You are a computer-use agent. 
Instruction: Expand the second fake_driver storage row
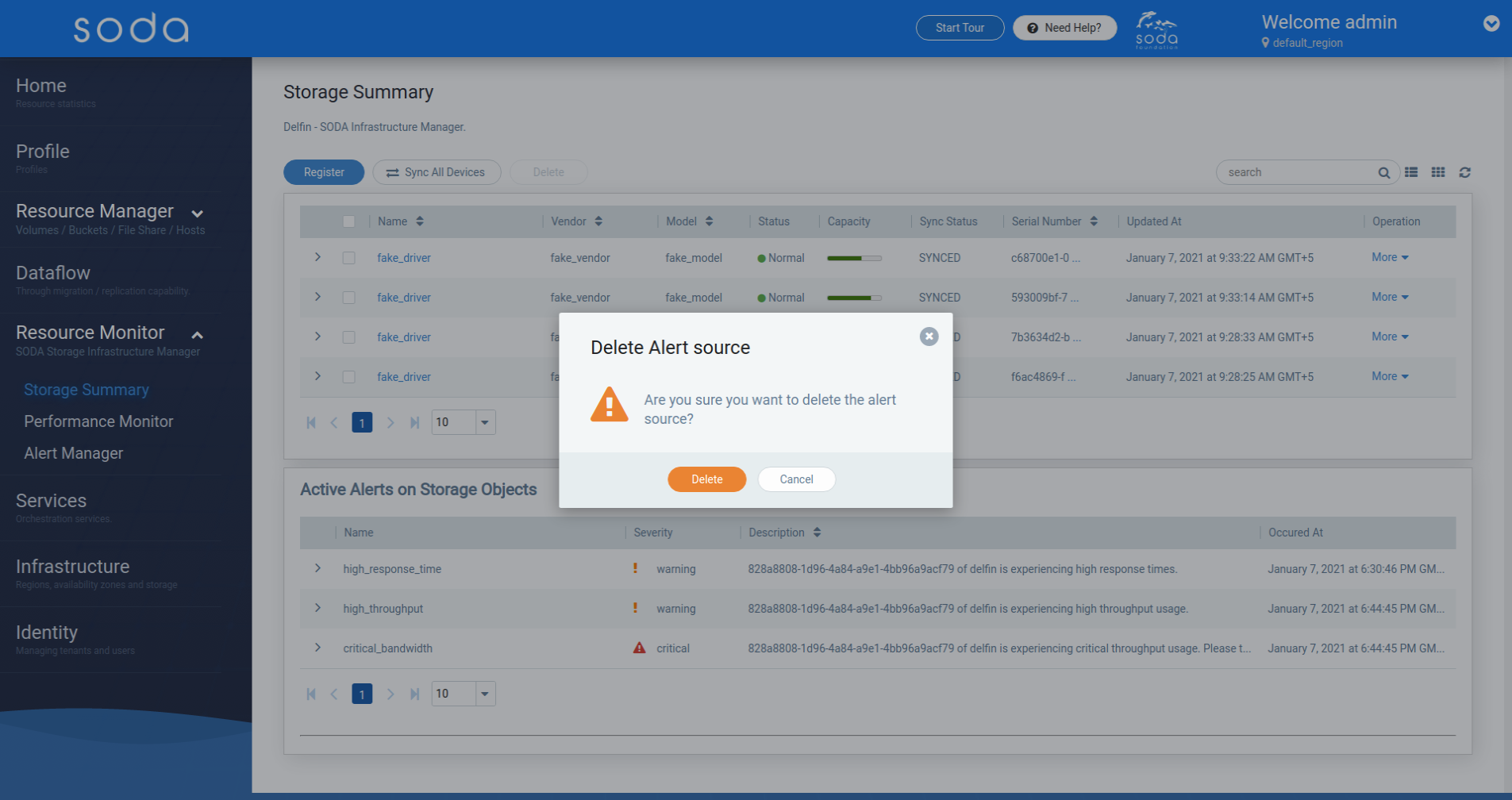tap(317, 297)
